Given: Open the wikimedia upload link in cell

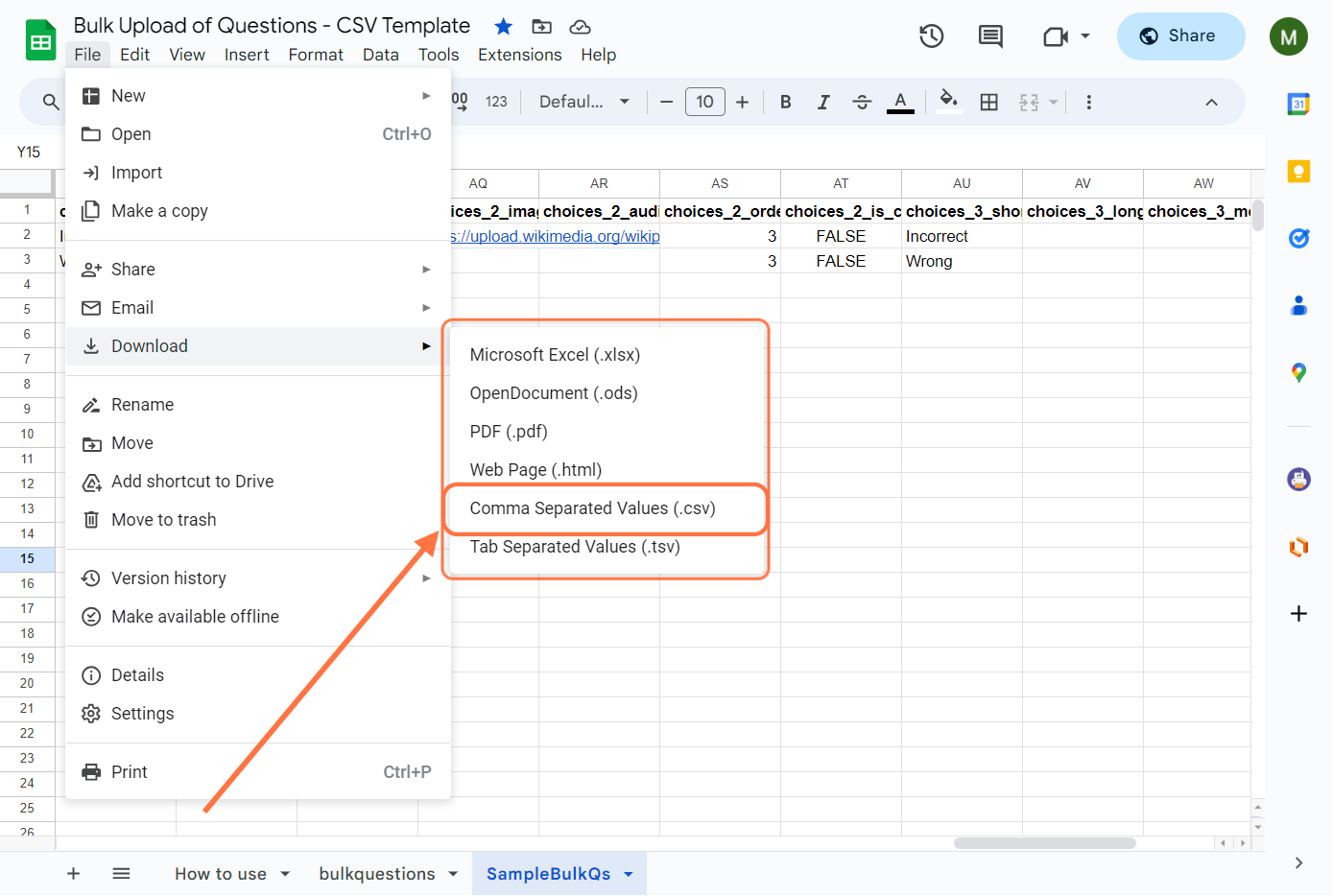Looking at the screenshot, I should coord(556,236).
